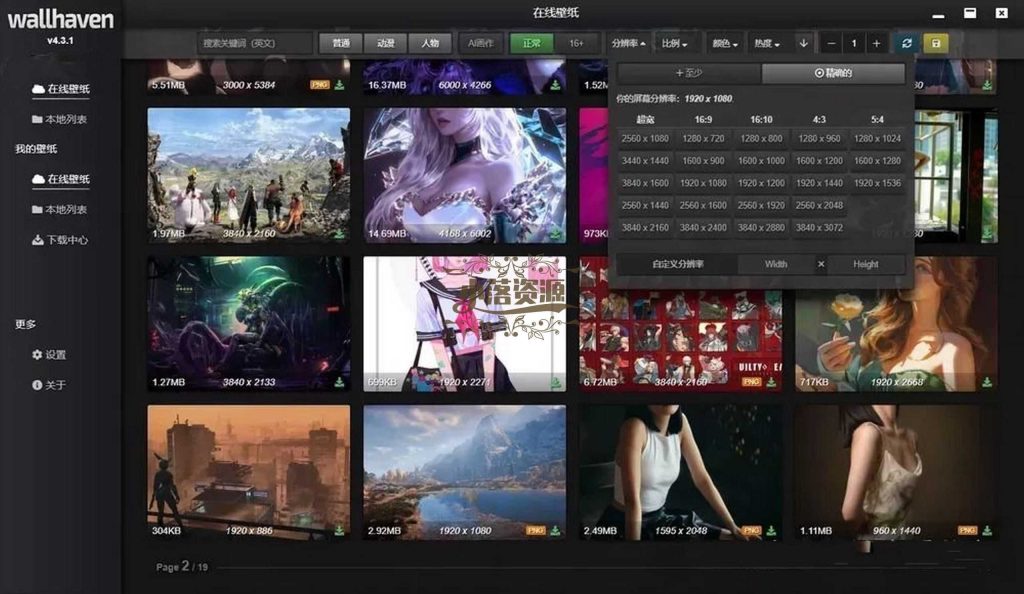Open 本地列表 under the 我的壁纸 heading
1024x594 pixels.
pyautogui.click(x=59, y=210)
